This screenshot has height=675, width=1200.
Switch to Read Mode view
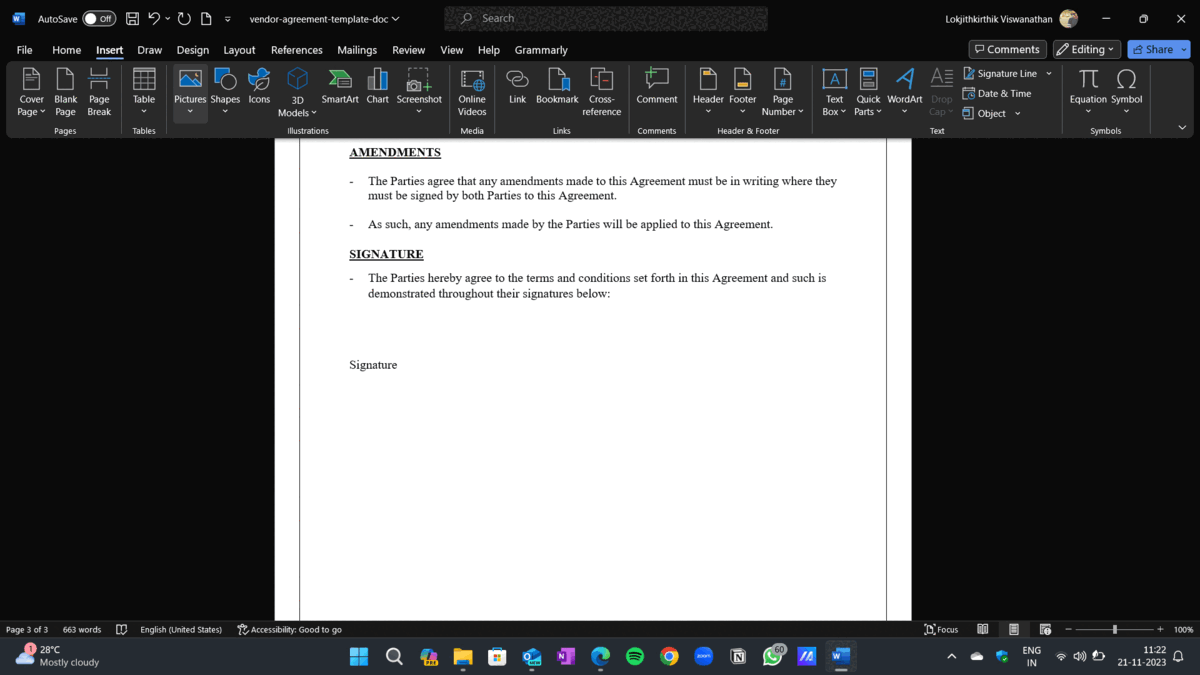click(x=983, y=630)
